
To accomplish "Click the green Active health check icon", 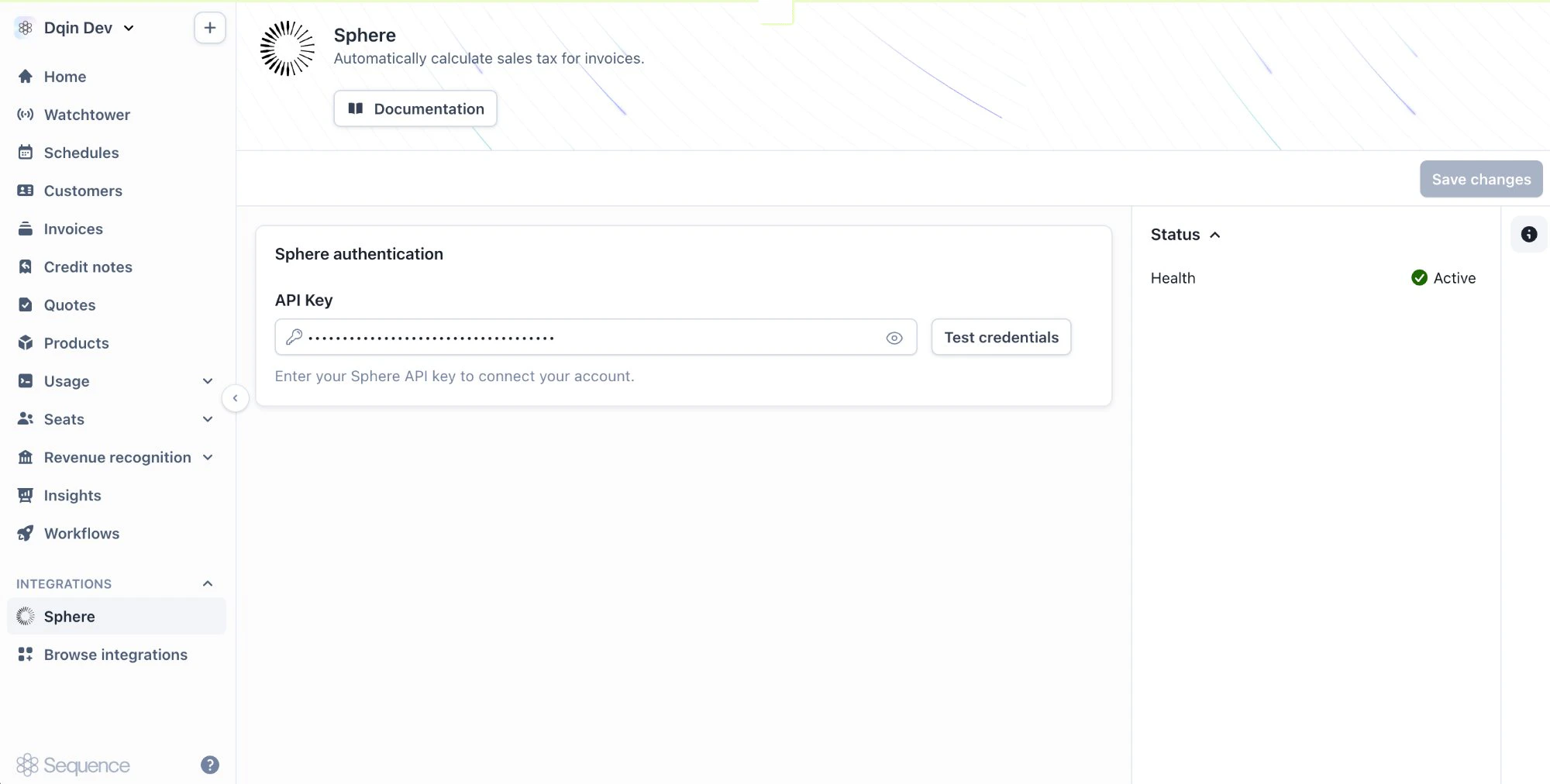I will tap(1419, 277).
